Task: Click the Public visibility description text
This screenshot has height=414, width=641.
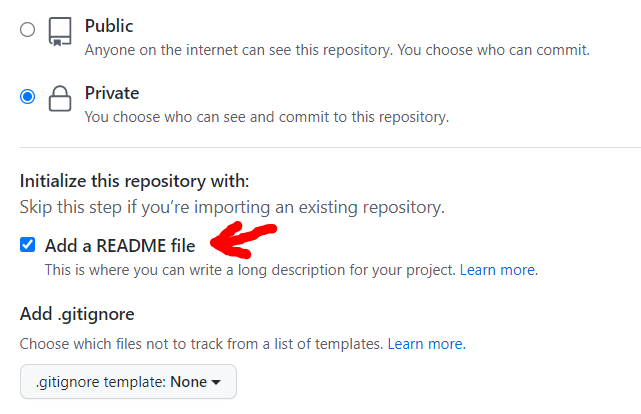Action: [337, 50]
